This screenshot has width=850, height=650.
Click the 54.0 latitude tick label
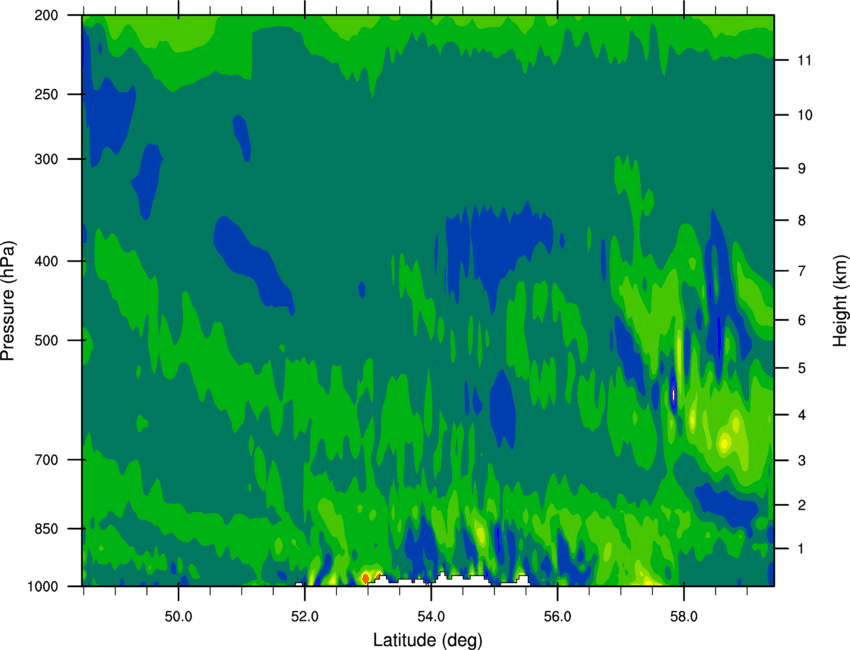431,617
